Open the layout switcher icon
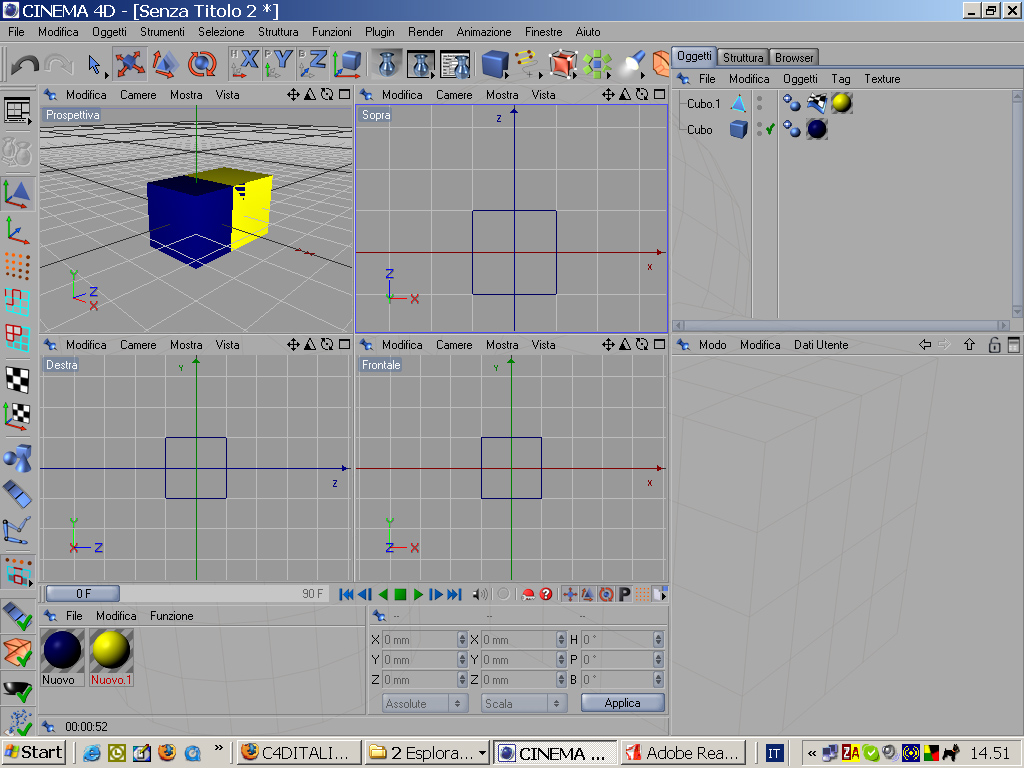 [18, 110]
